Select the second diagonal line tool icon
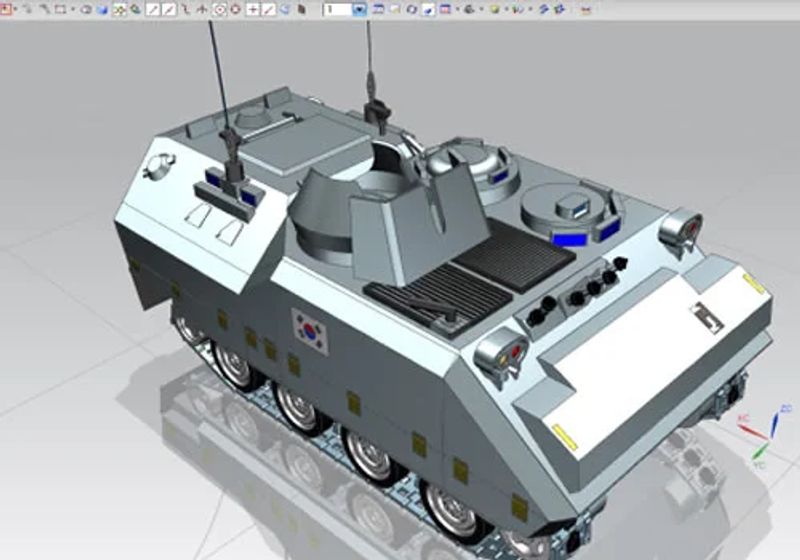This screenshot has width=800, height=560. click(169, 9)
